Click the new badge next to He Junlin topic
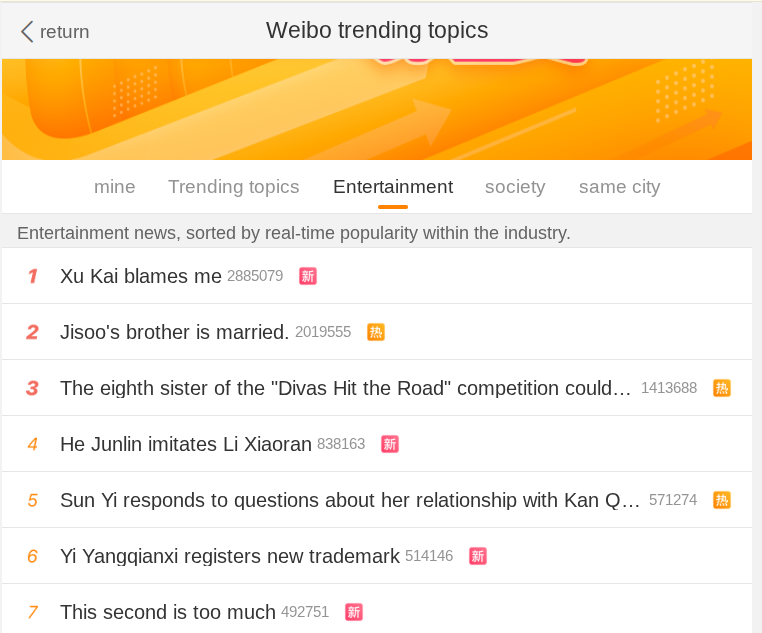 coord(390,444)
